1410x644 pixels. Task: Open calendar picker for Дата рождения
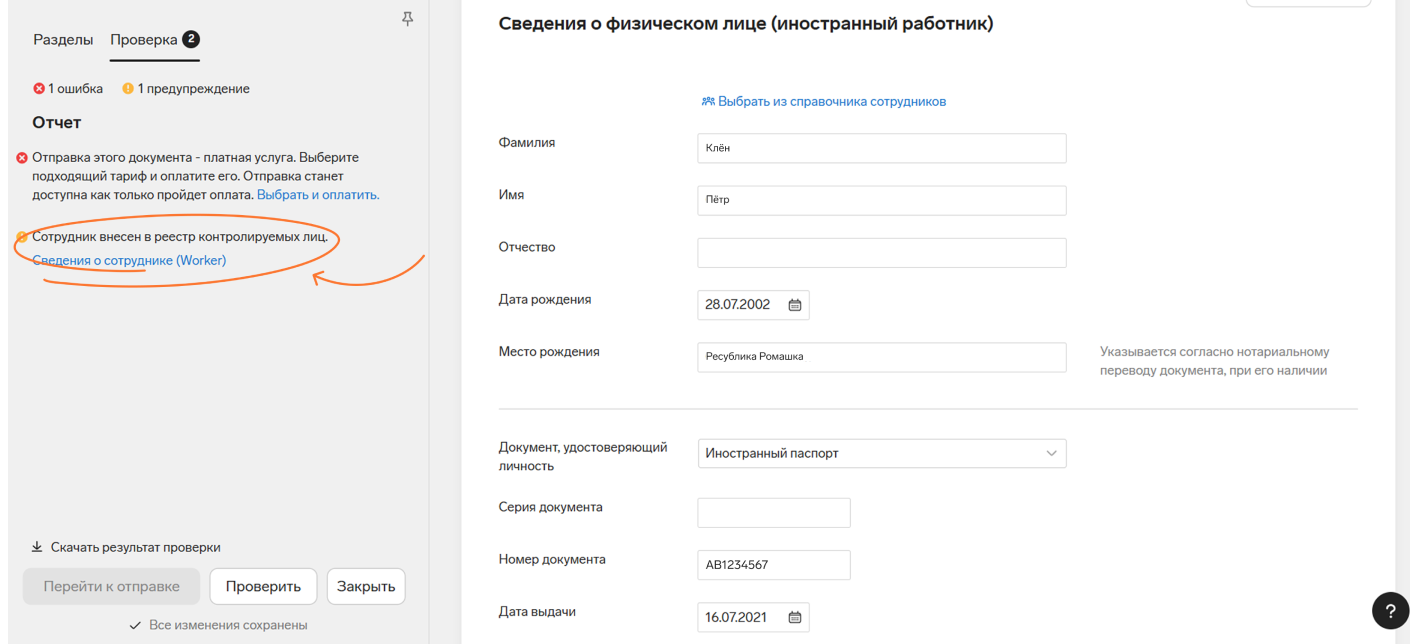tap(795, 305)
